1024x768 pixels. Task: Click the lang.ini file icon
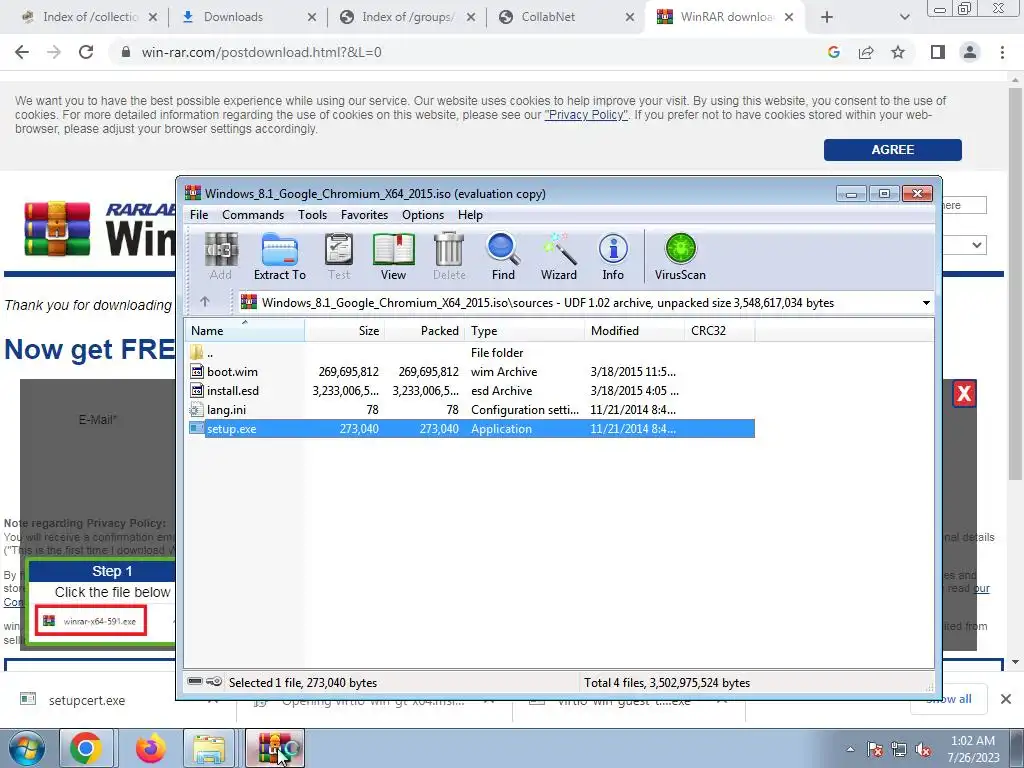197,409
